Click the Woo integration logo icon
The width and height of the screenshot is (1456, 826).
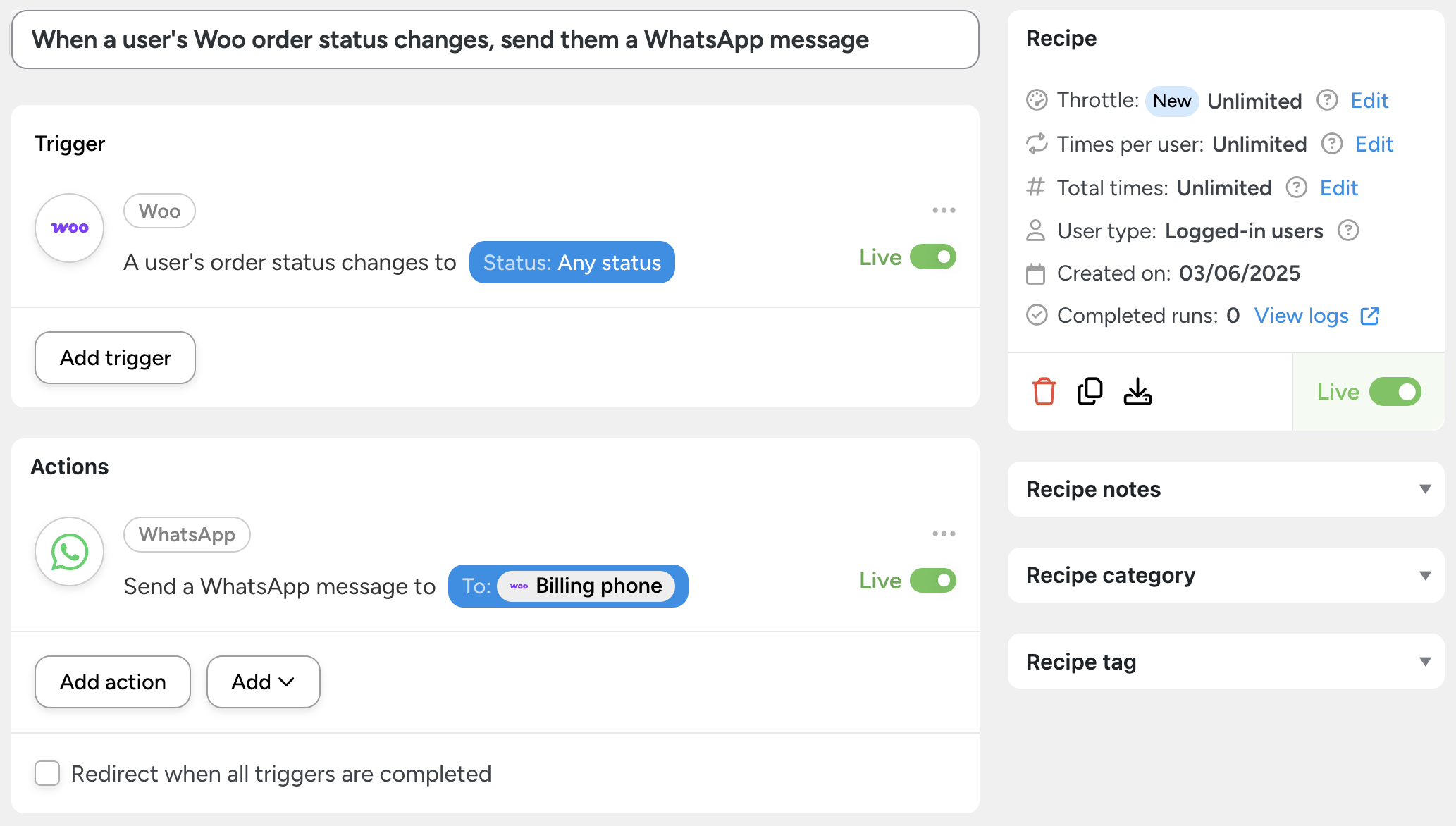pos(70,228)
